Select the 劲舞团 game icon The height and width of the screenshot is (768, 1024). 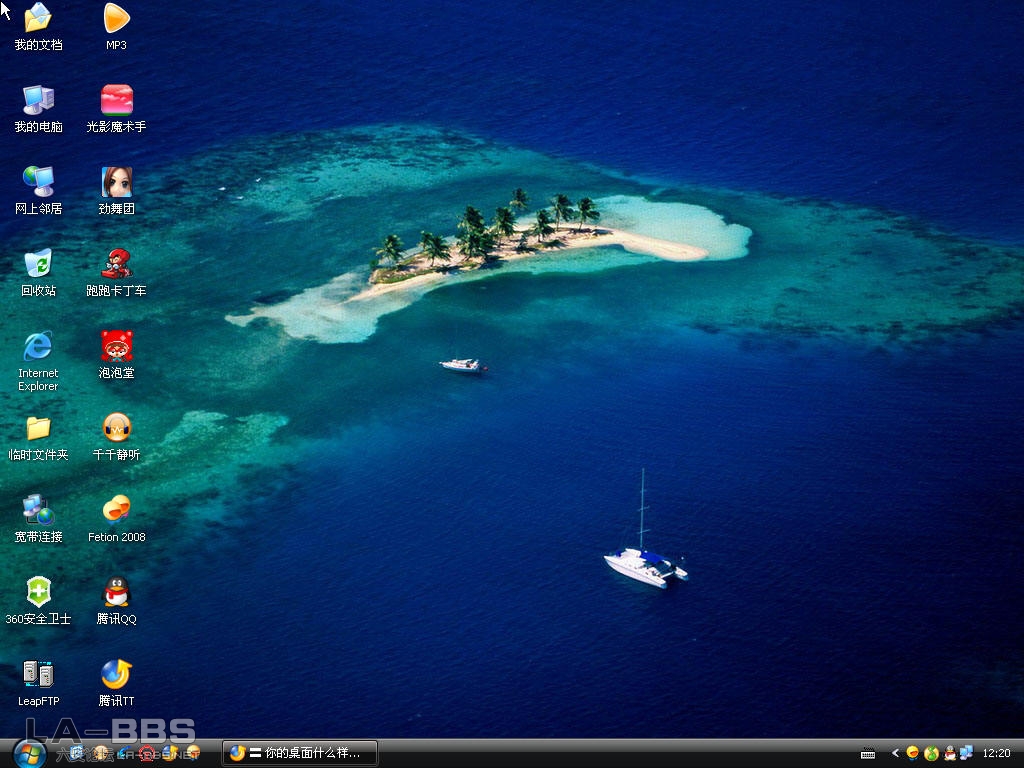tap(116, 182)
